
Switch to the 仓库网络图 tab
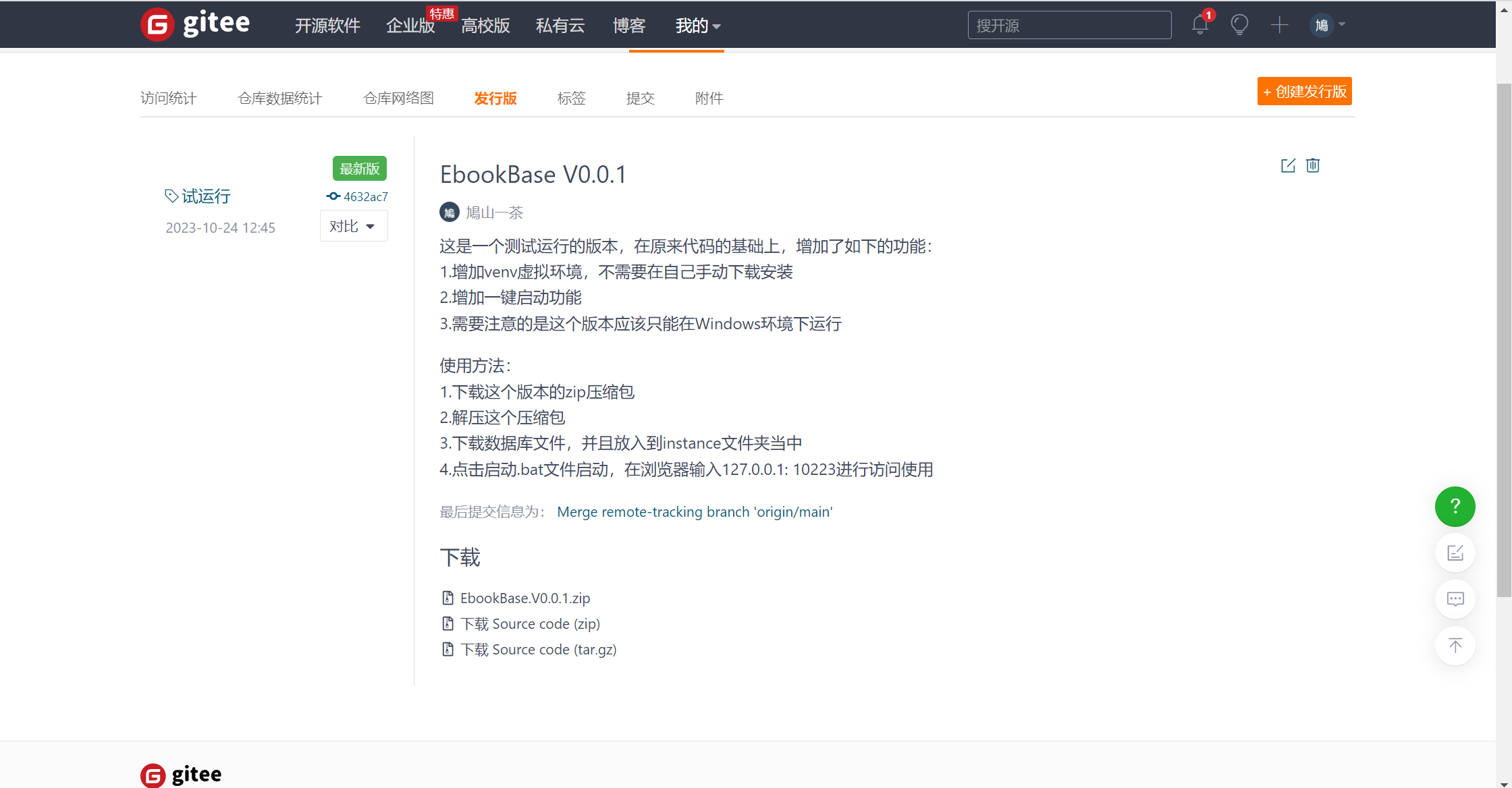click(x=398, y=98)
